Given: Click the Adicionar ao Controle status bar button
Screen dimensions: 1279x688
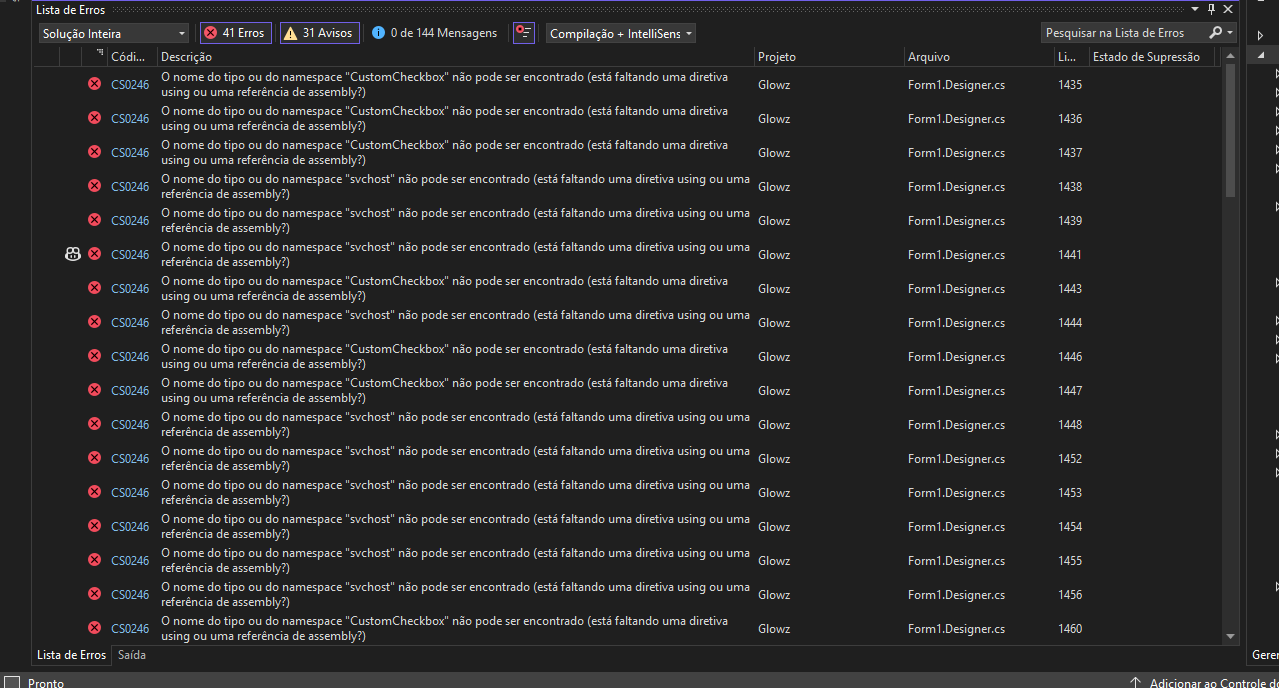Looking at the screenshot, I should point(1203,681).
